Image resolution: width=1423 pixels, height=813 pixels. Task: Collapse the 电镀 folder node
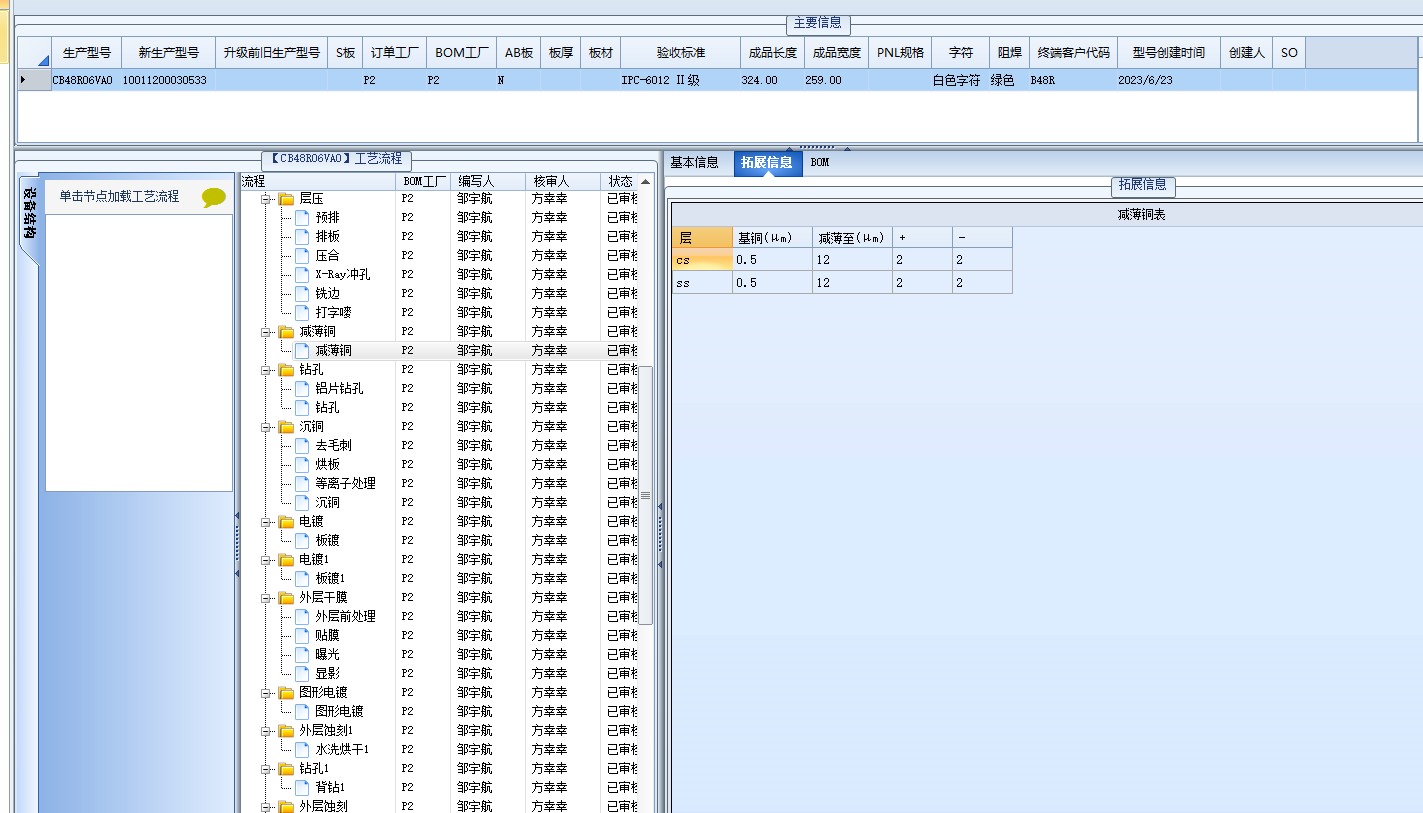tap(267, 522)
